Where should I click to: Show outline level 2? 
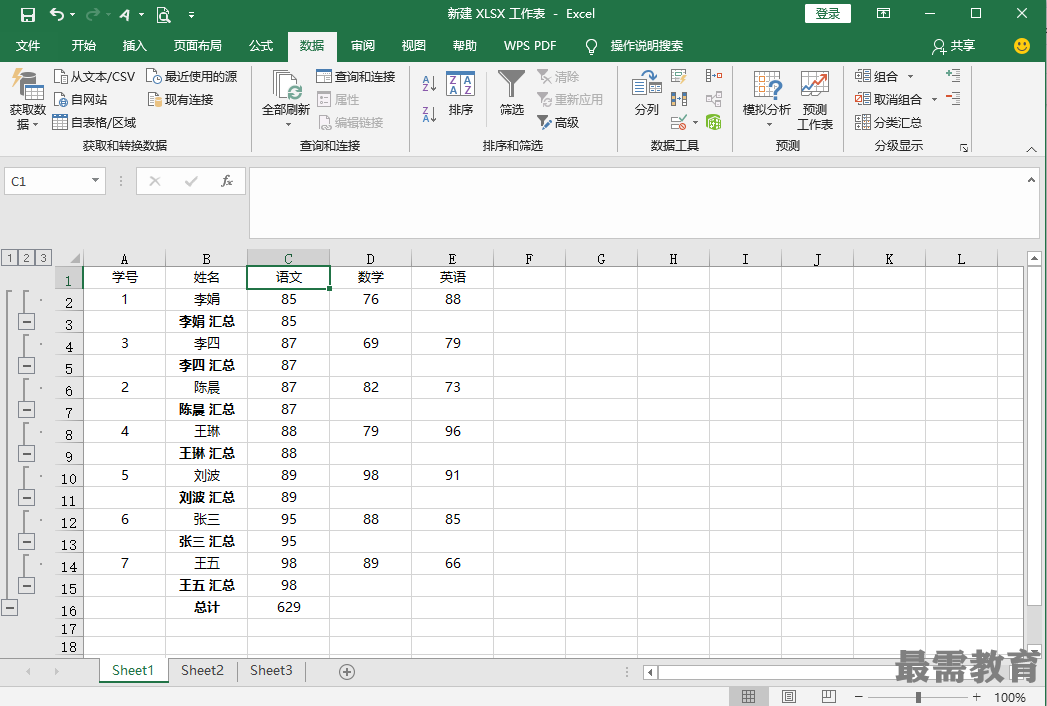(27, 258)
